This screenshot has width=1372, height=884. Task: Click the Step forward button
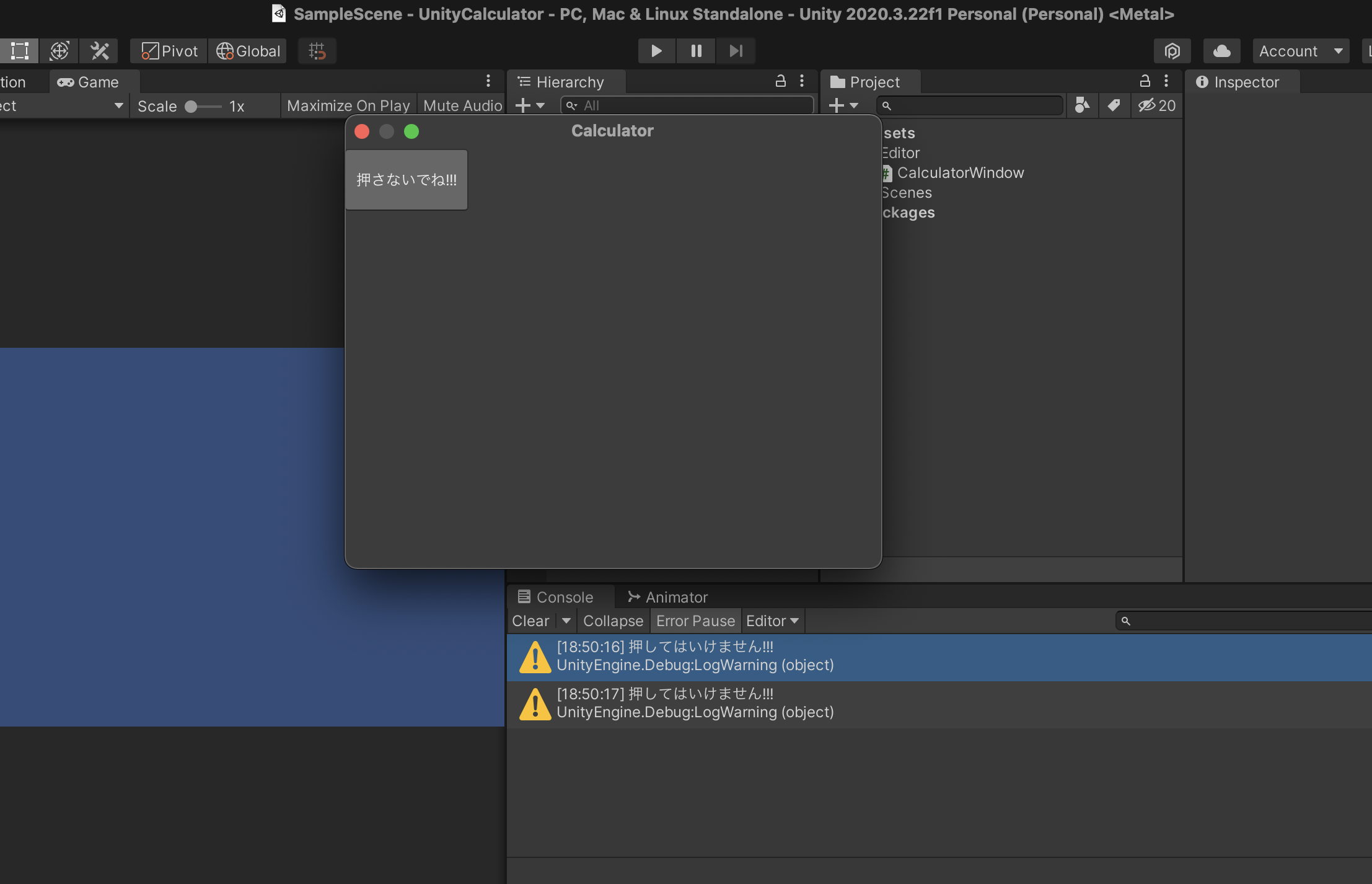[x=736, y=51]
